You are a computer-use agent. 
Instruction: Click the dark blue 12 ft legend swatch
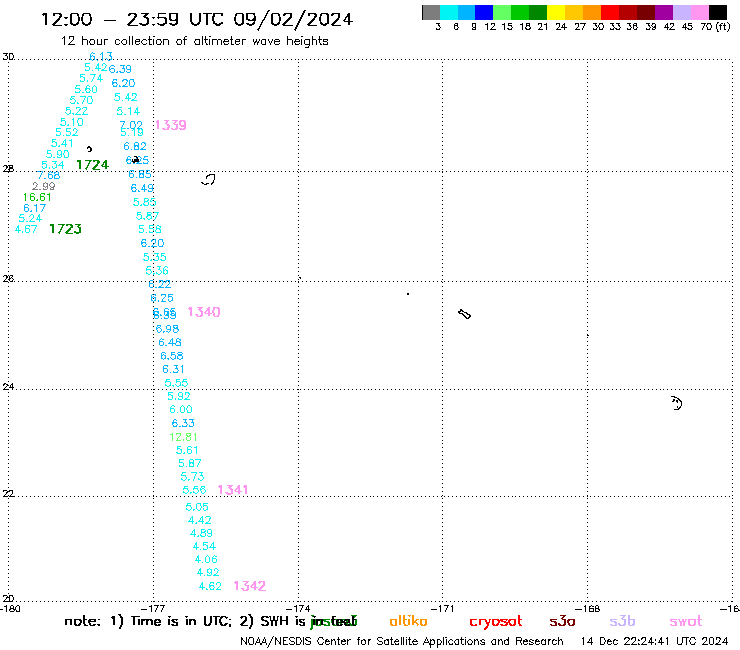(x=484, y=12)
